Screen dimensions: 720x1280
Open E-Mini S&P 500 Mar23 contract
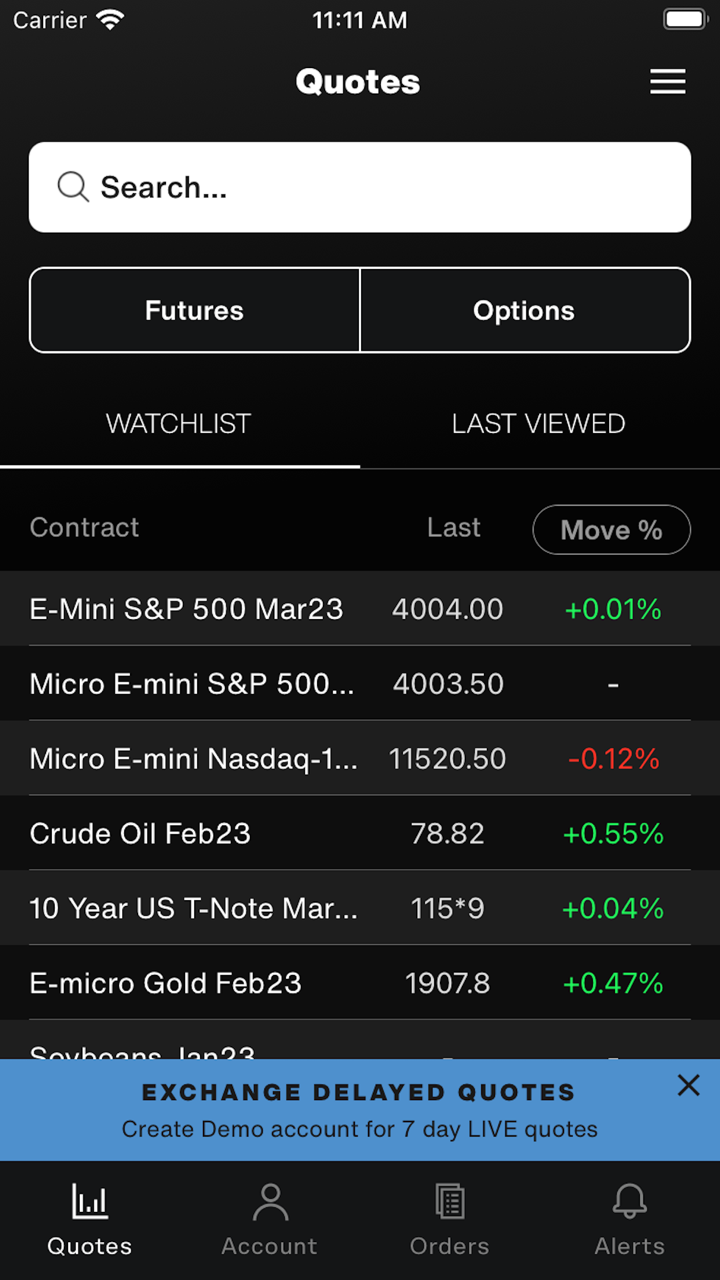click(x=186, y=609)
